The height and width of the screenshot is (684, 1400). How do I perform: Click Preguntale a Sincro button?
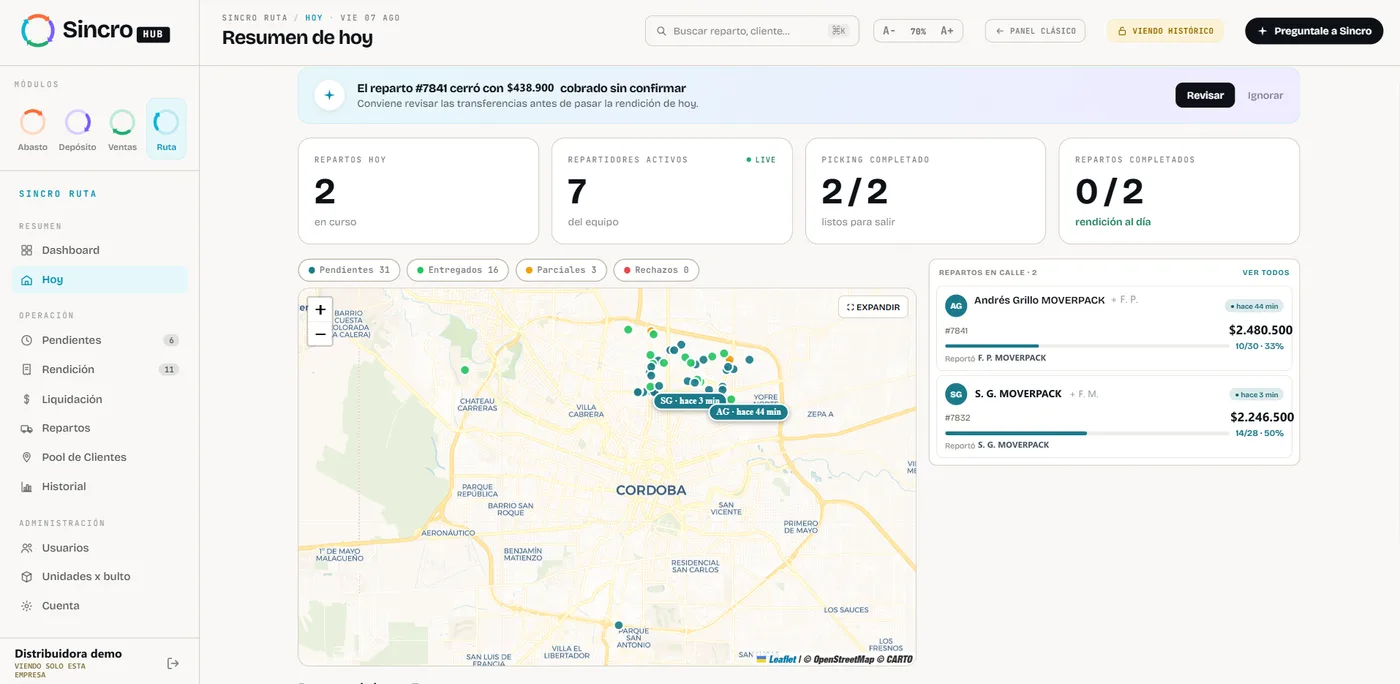(x=1314, y=31)
